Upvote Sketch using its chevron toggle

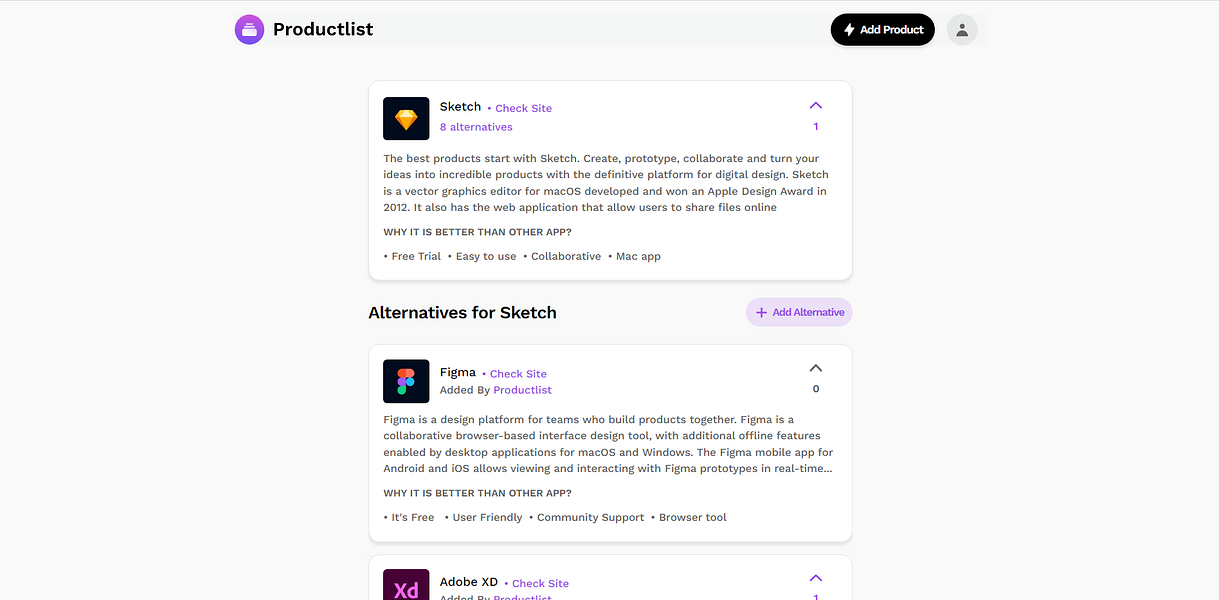tap(815, 105)
